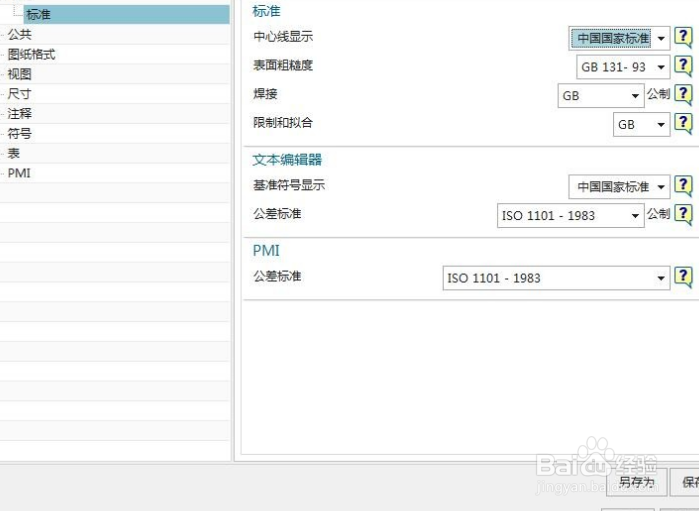Select the 公共 tree node

(x=20, y=34)
